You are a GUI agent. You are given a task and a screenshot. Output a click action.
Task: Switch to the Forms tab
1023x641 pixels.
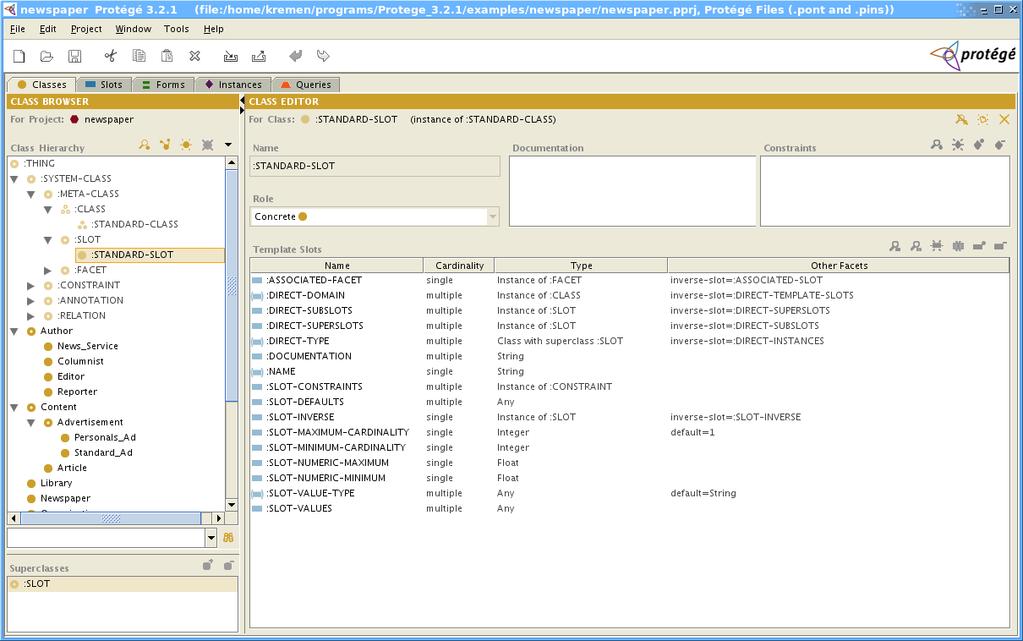[164, 84]
